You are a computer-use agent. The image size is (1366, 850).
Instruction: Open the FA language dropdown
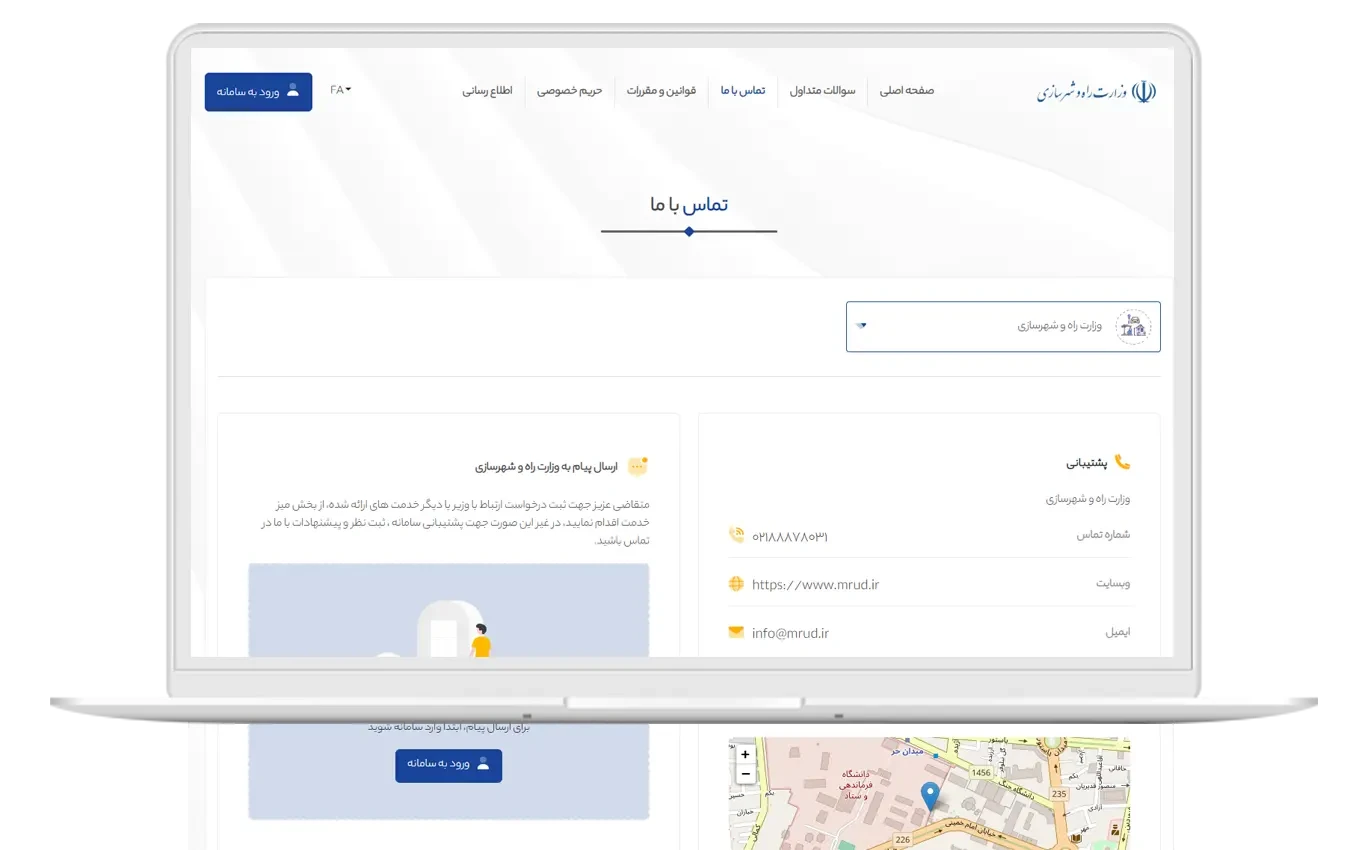(x=340, y=90)
